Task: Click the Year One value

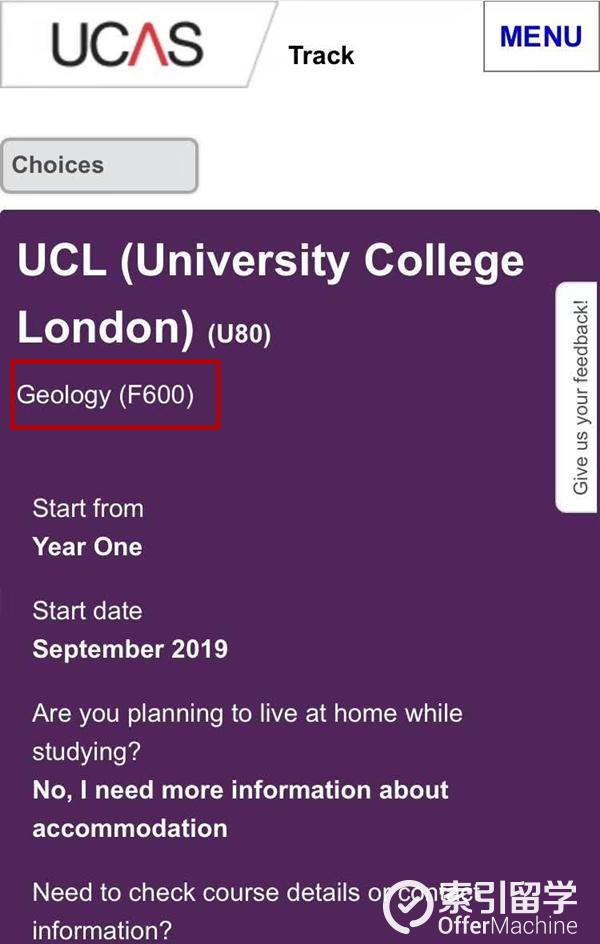Action: [x=87, y=547]
